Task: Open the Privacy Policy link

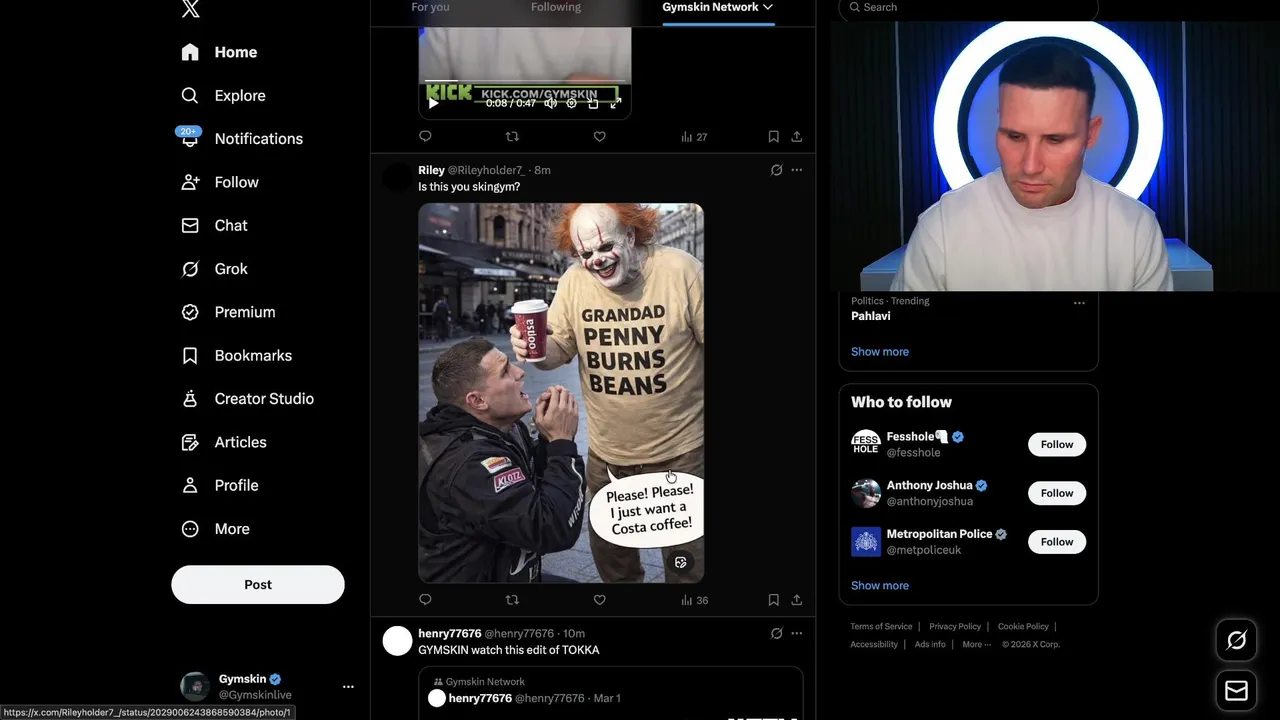Action: (x=955, y=627)
